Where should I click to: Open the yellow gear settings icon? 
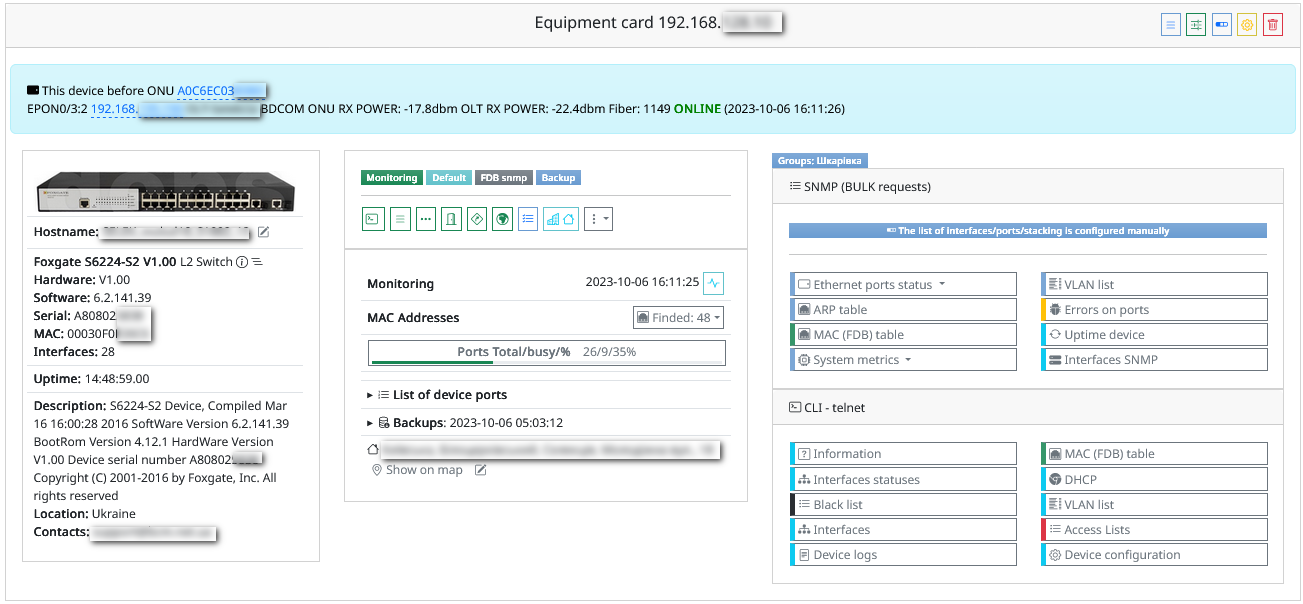click(1246, 26)
